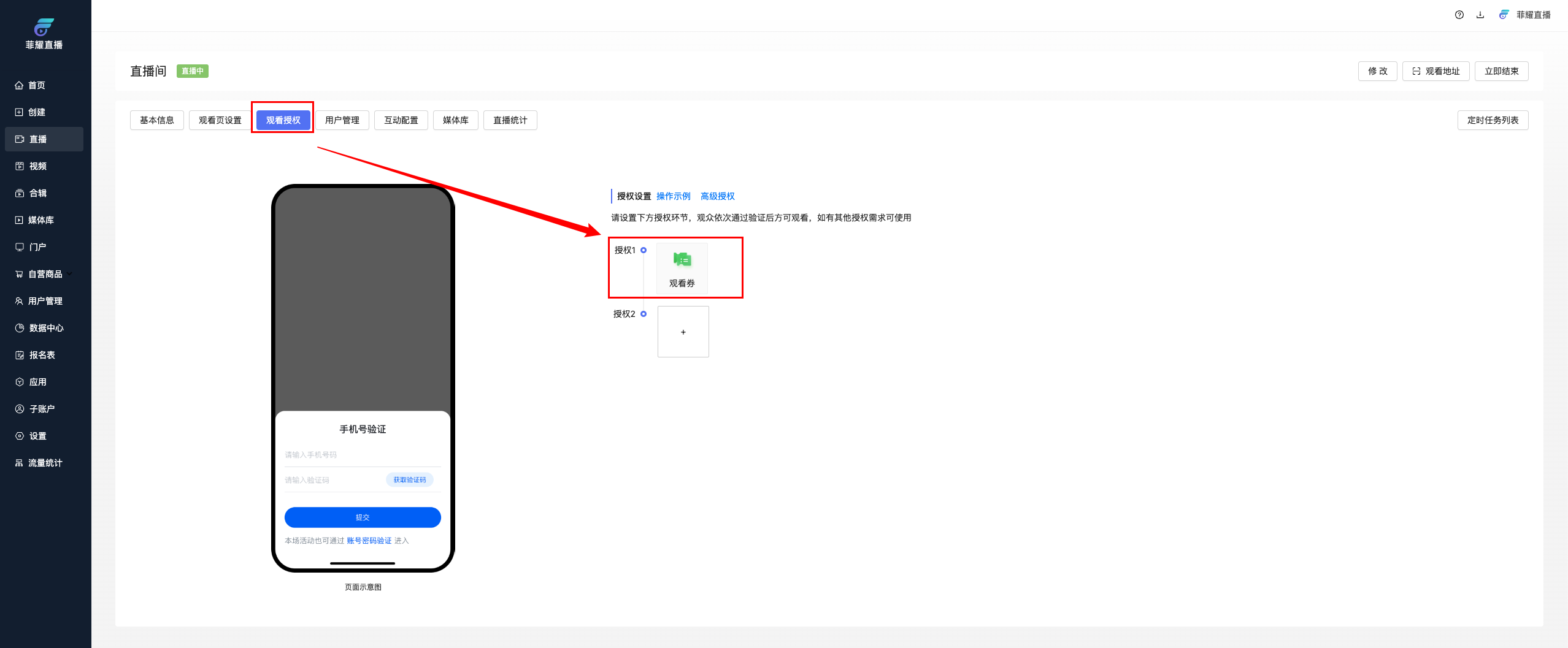The height and width of the screenshot is (648, 1568).
Task: Open the 高级授权 link
Action: [x=717, y=196]
